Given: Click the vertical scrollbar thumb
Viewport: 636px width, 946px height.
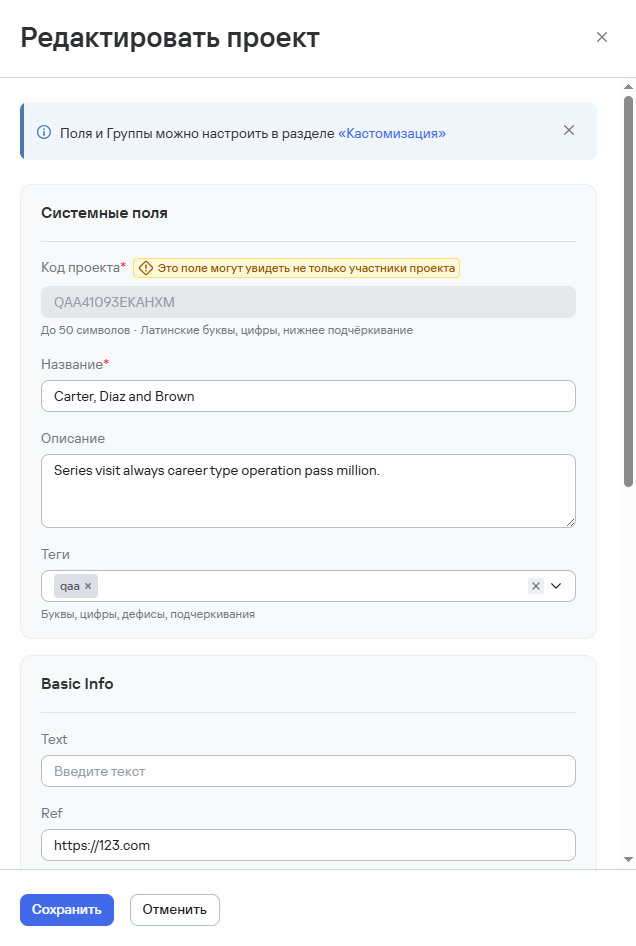Looking at the screenshot, I should (x=628, y=290).
